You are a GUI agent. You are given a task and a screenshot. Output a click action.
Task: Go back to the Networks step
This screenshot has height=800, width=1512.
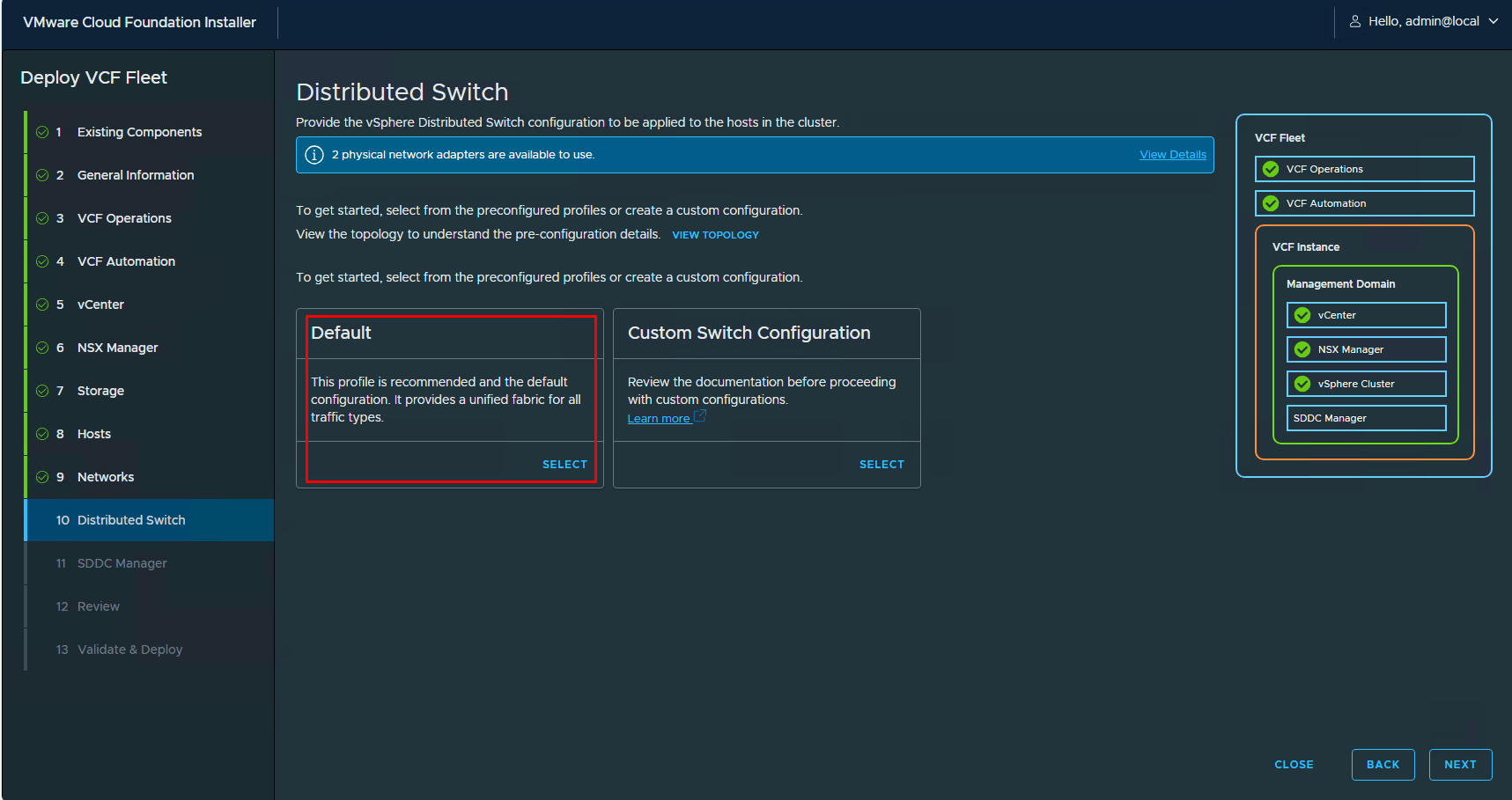(149, 477)
